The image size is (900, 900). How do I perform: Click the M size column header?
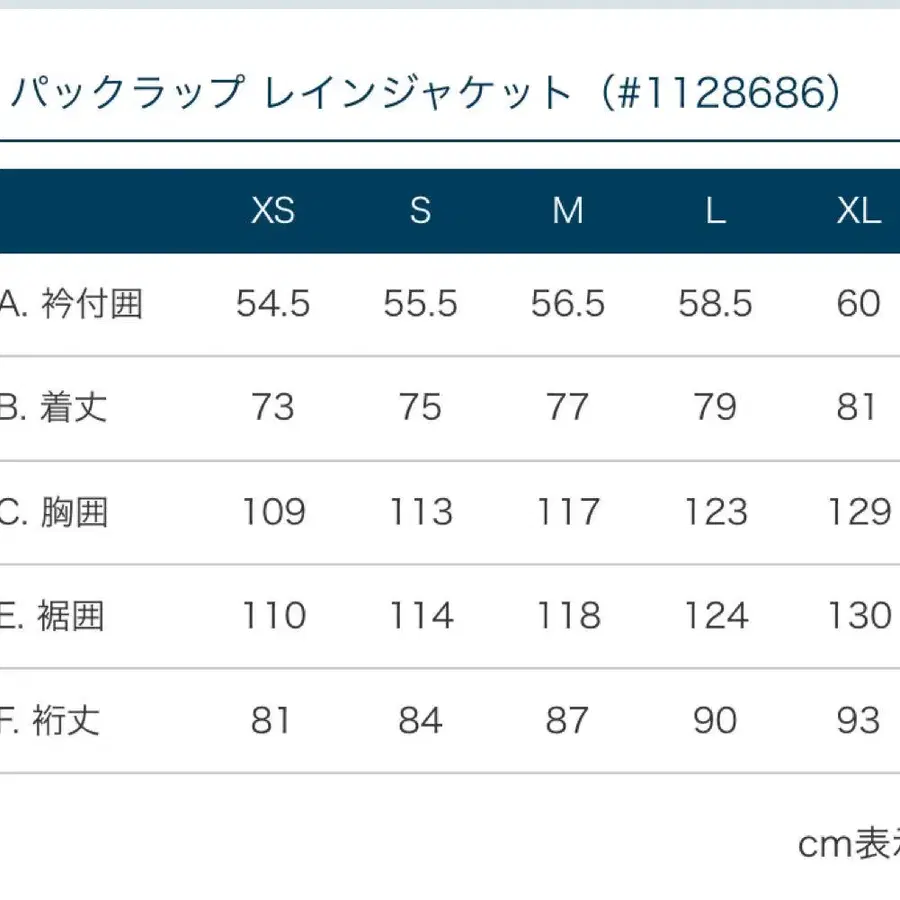[568, 211]
